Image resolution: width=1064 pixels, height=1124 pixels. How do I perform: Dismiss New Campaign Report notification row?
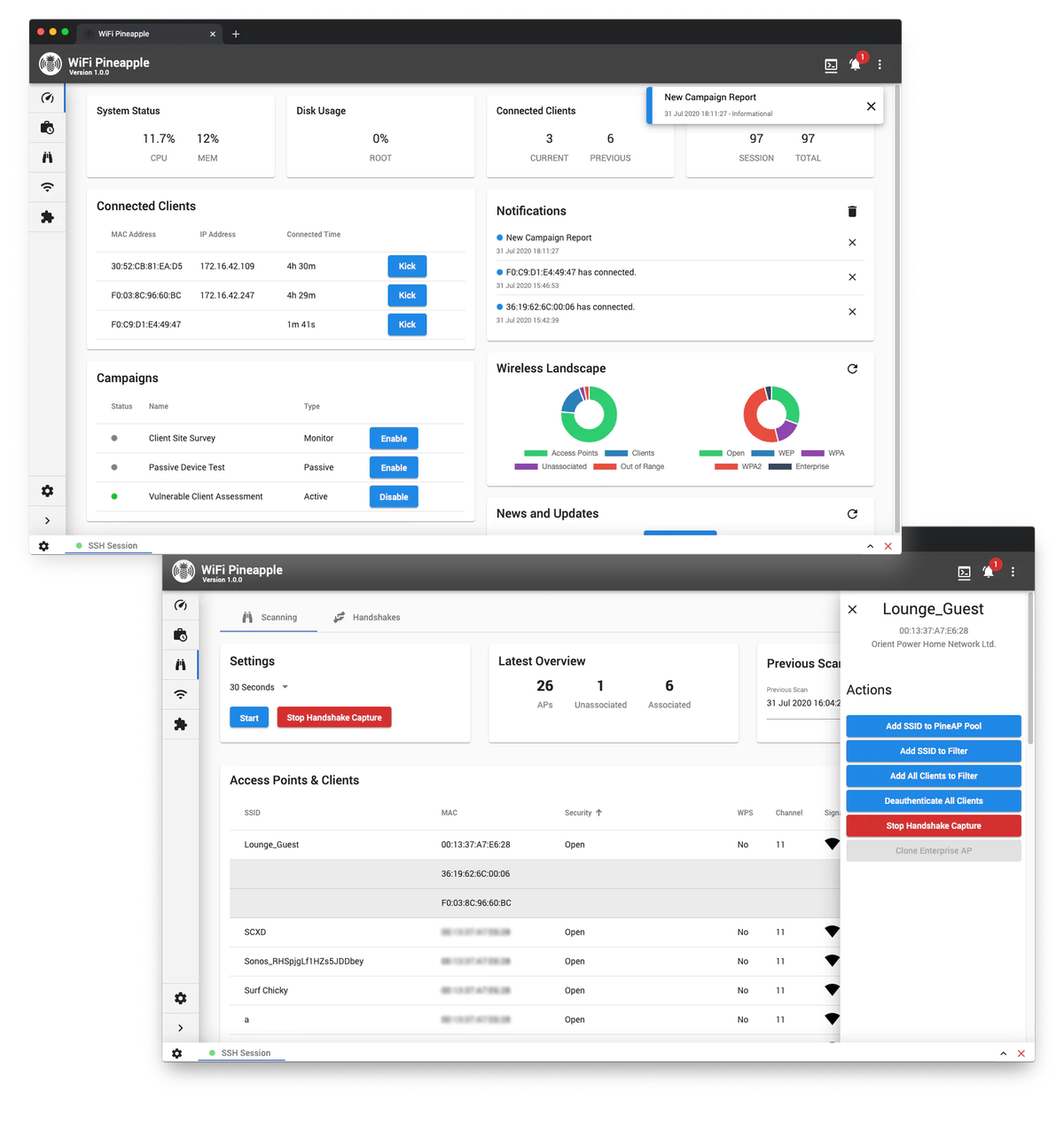(852, 243)
